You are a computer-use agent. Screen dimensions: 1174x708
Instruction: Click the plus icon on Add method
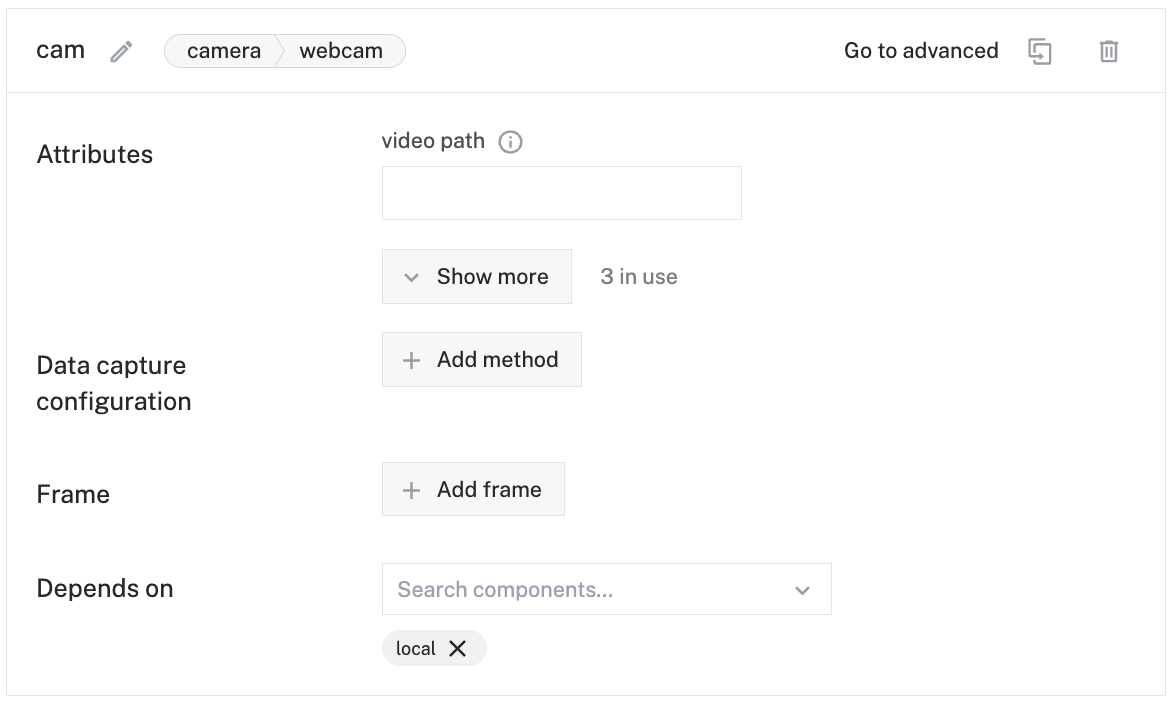click(411, 361)
